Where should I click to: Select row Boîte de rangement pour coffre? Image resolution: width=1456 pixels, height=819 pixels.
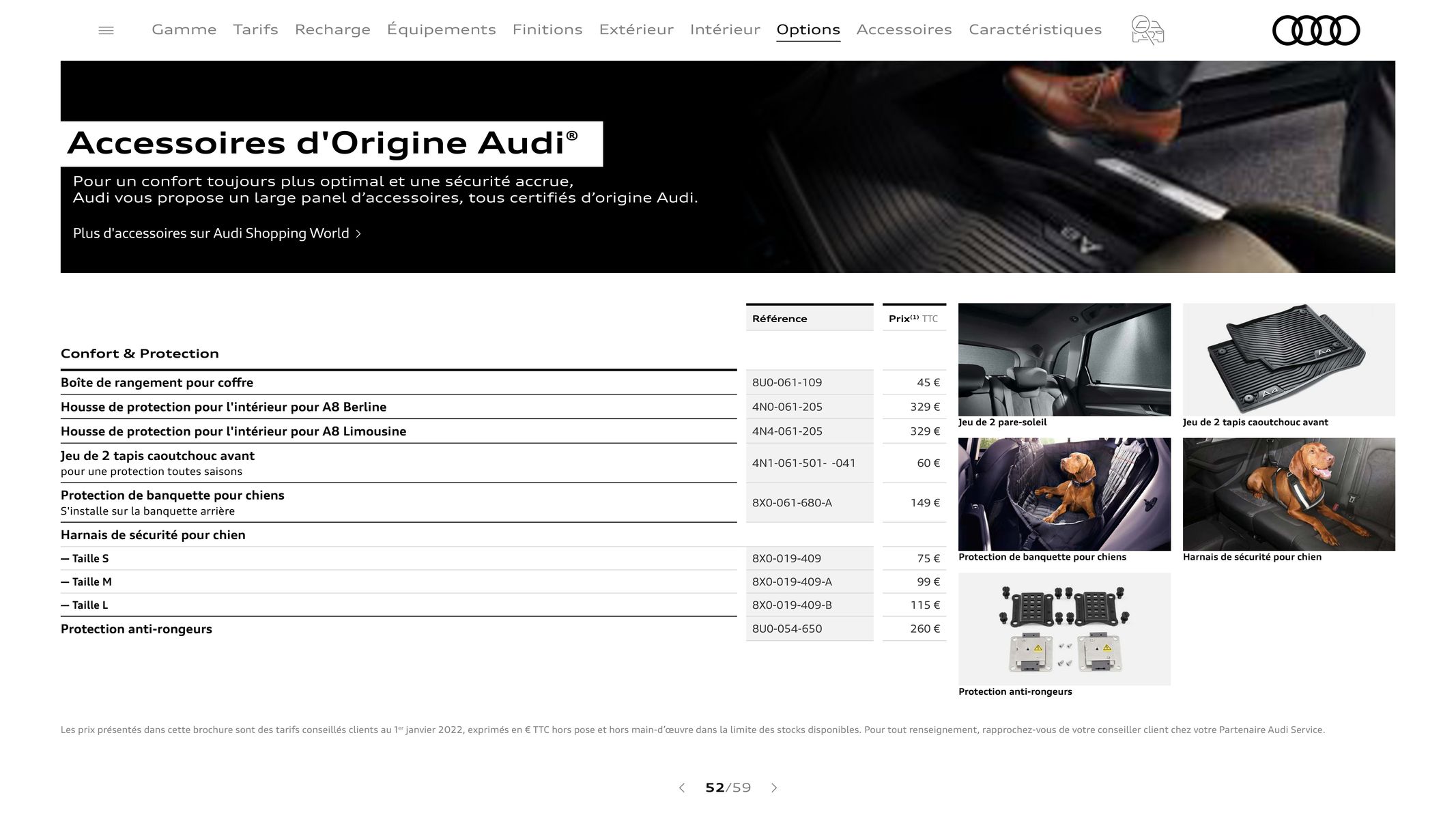click(503, 382)
